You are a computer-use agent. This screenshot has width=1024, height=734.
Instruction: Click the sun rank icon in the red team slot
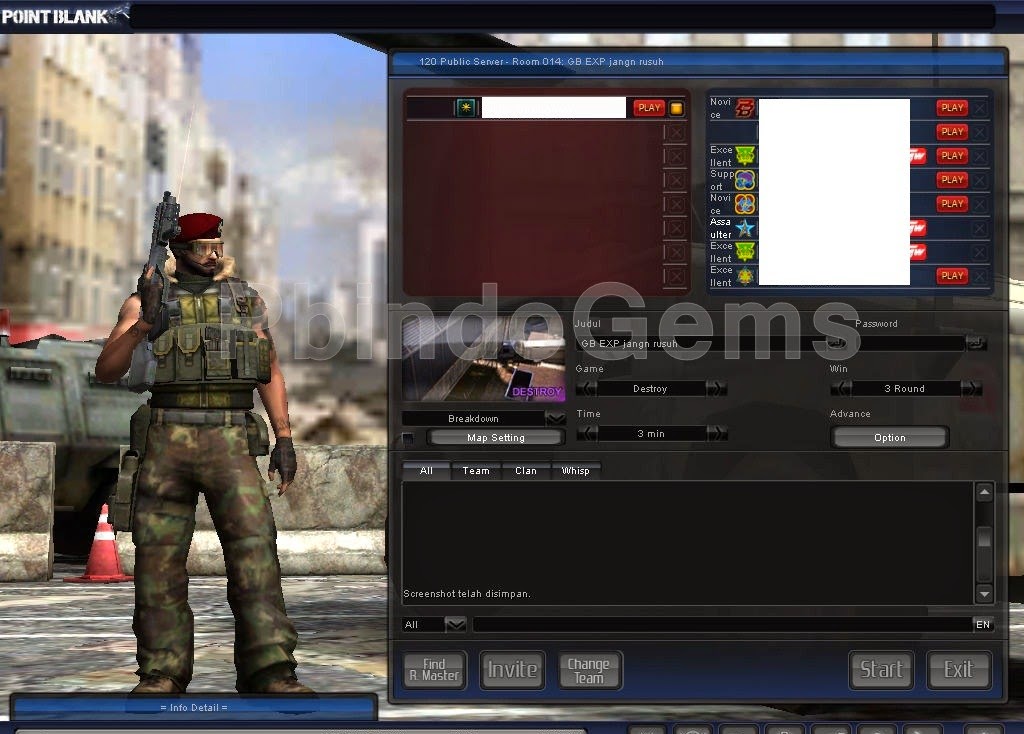click(466, 108)
